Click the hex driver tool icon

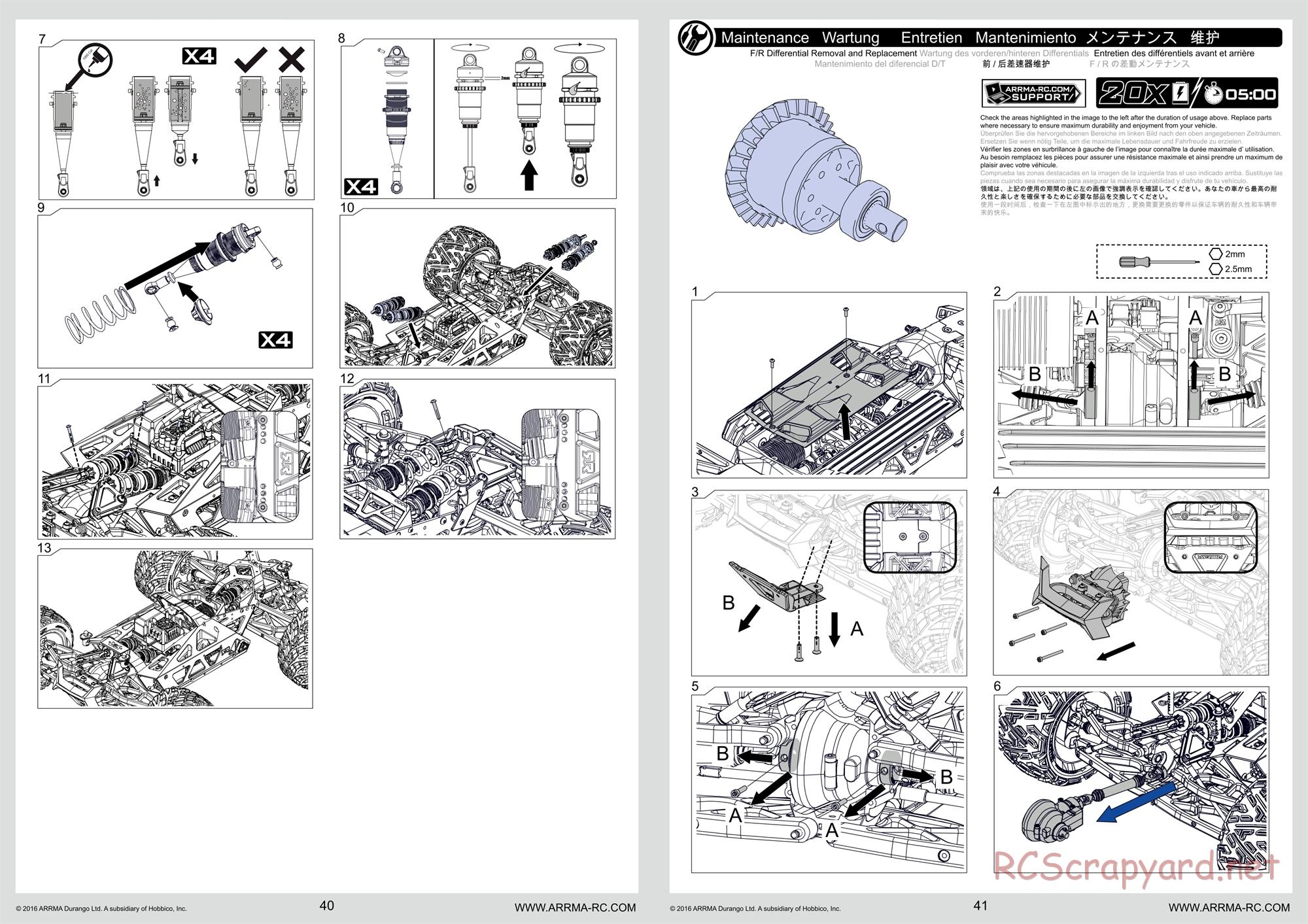pos(1160,262)
